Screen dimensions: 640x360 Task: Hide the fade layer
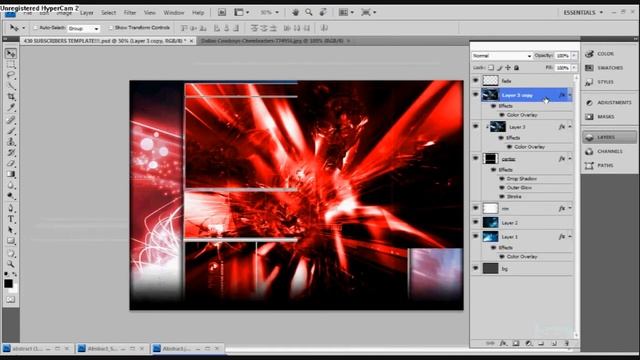(476, 80)
